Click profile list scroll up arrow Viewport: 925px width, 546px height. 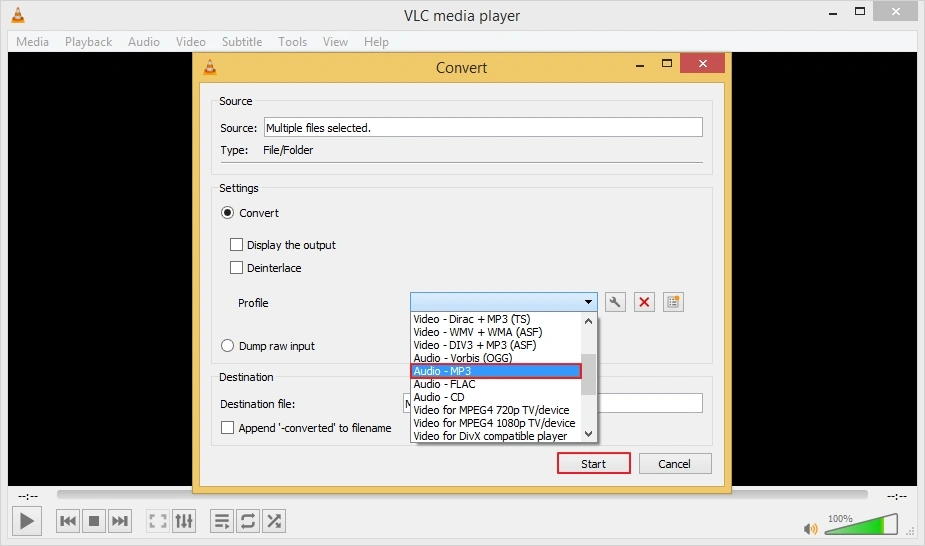point(588,321)
